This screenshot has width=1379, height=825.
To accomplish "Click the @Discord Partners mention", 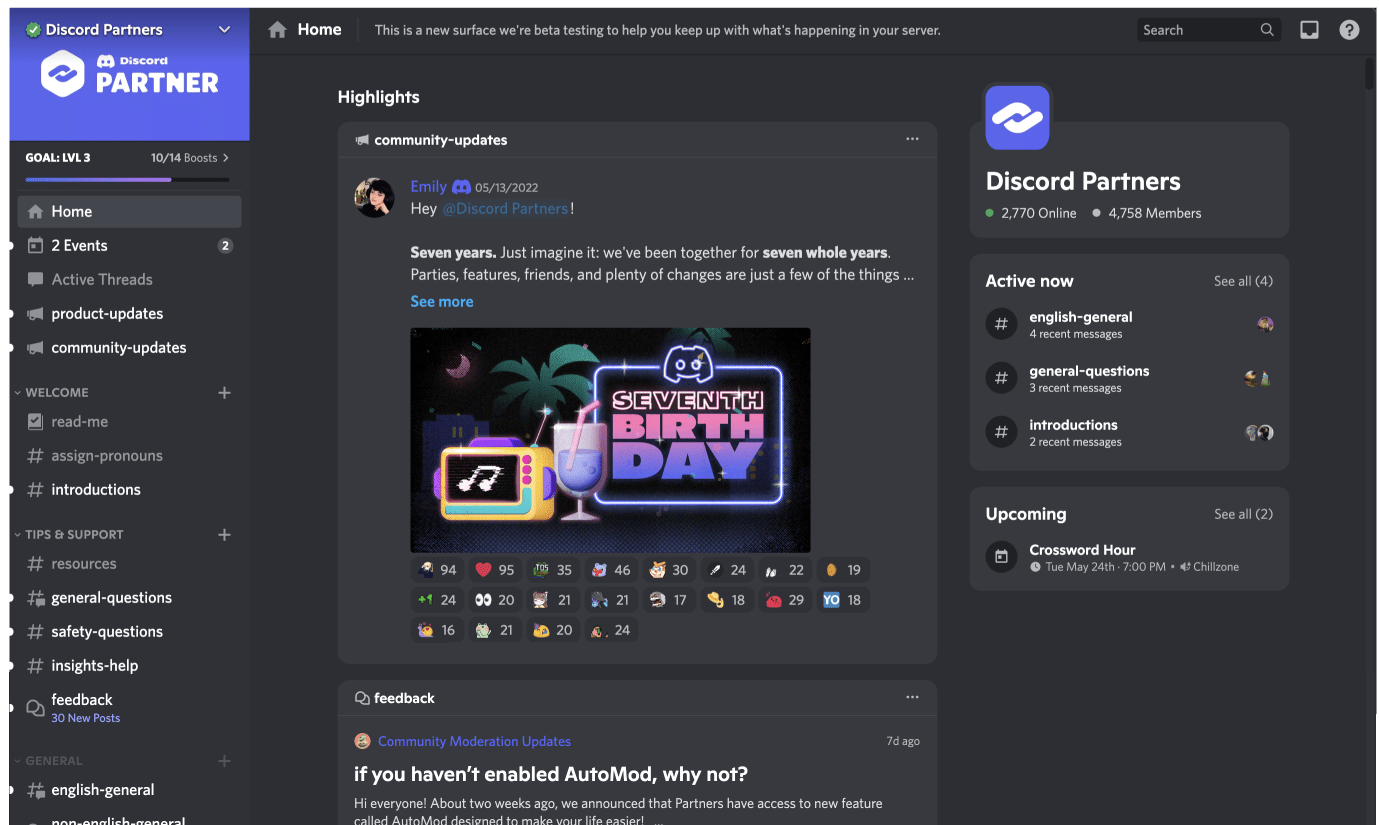I will pyautogui.click(x=506, y=209).
